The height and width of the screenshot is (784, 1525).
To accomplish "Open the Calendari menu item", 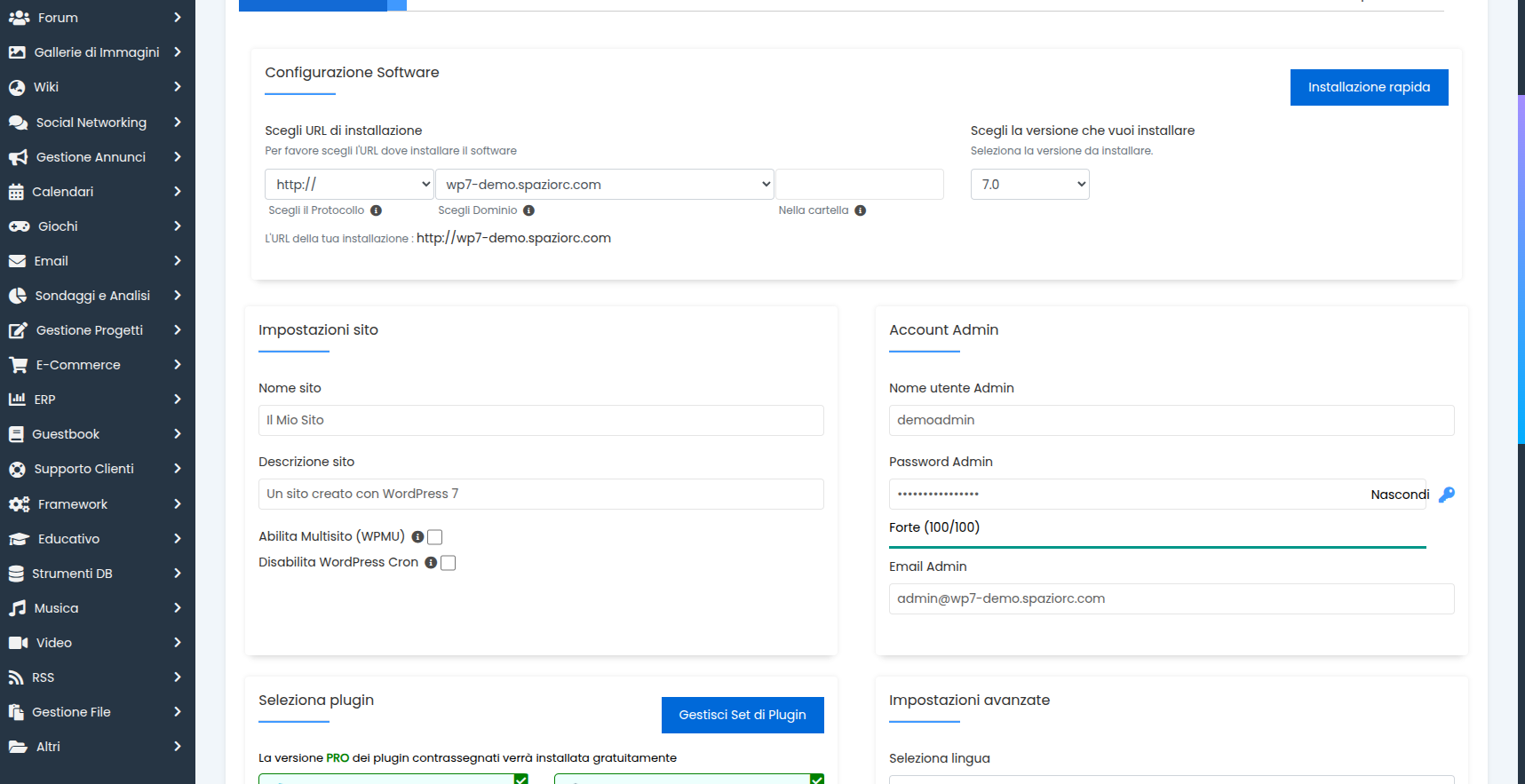I will pos(98,192).
